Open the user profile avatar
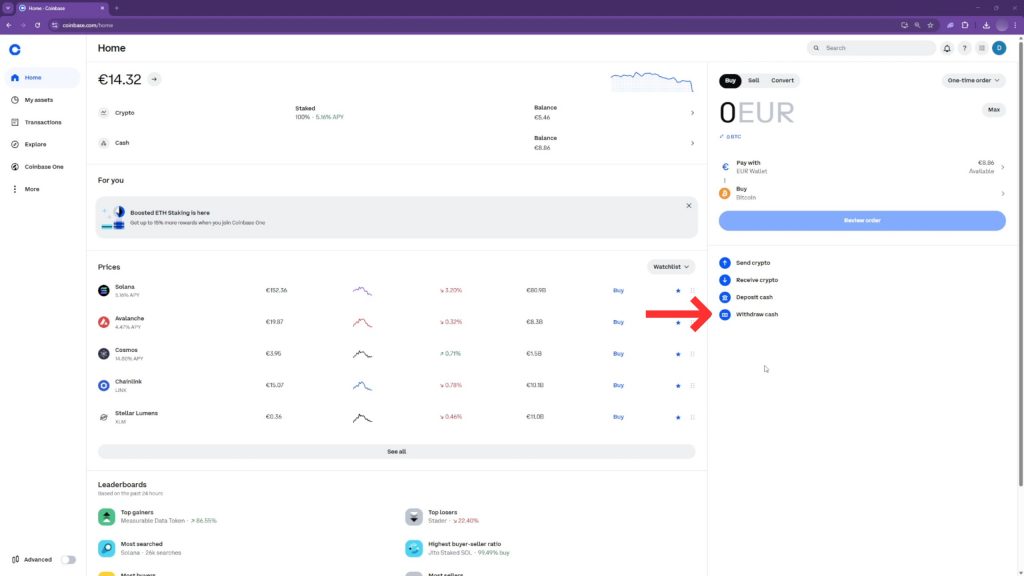 pos(999,48)
